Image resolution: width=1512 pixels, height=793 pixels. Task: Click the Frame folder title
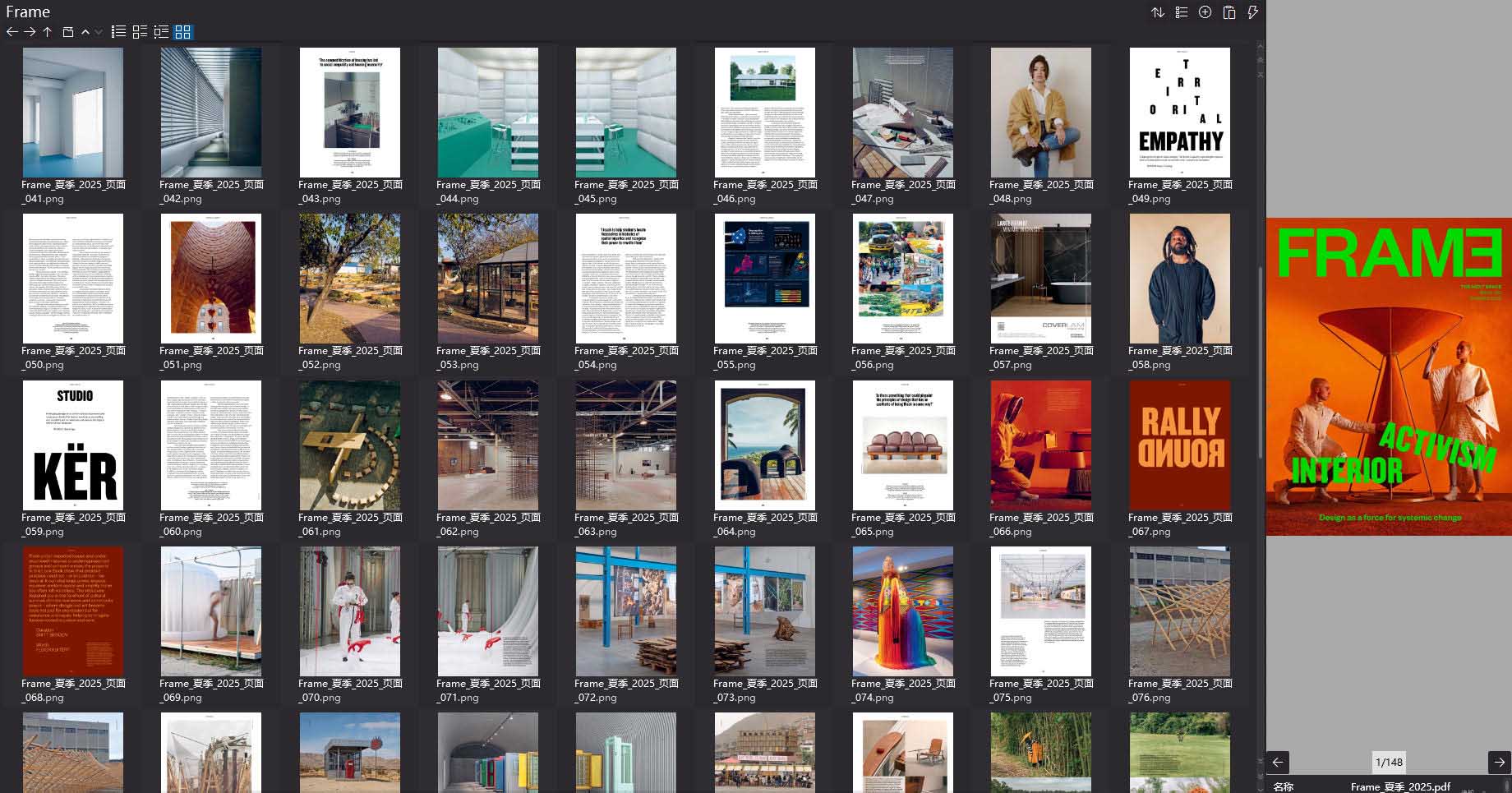(x=27, y=12)
